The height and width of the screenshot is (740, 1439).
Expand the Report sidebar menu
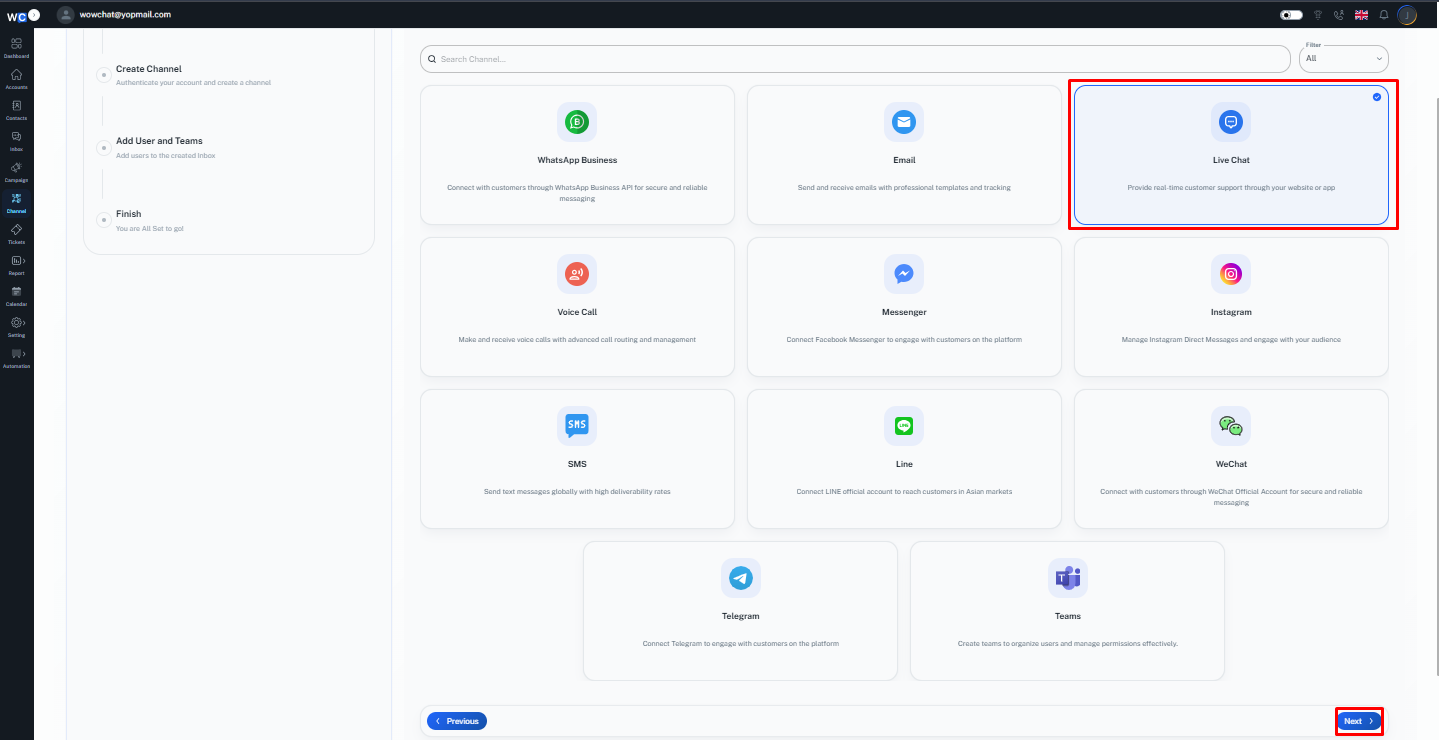[x=16, y=264]
